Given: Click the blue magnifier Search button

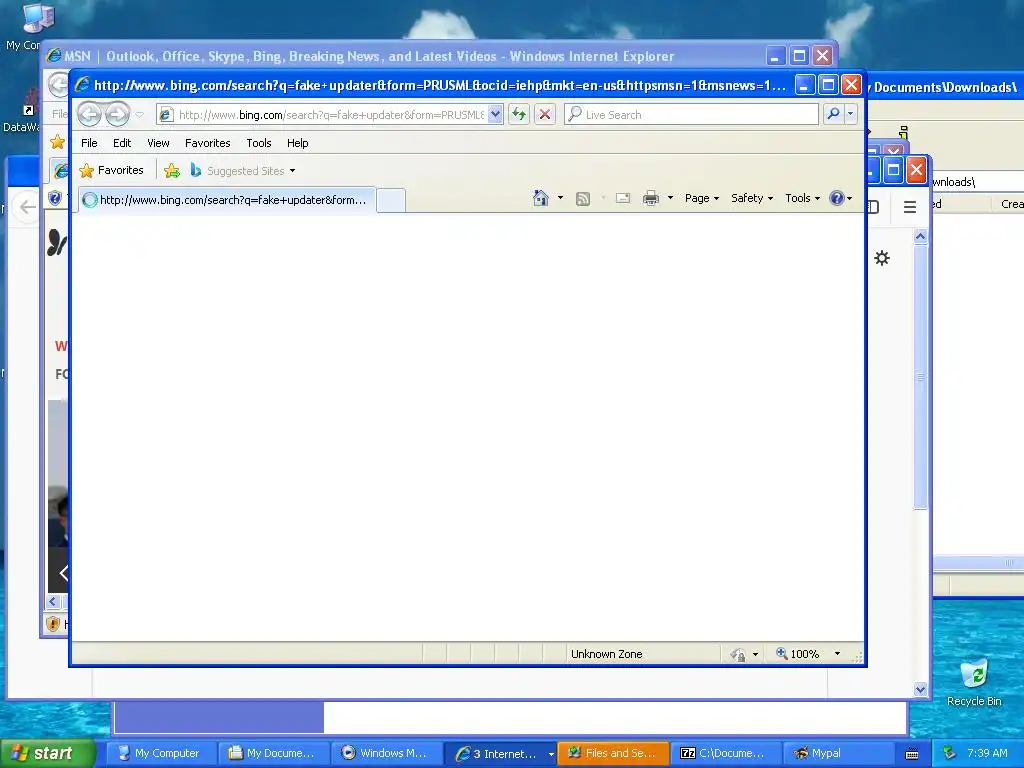Looking at the screenshot, I should pos(833,114).
